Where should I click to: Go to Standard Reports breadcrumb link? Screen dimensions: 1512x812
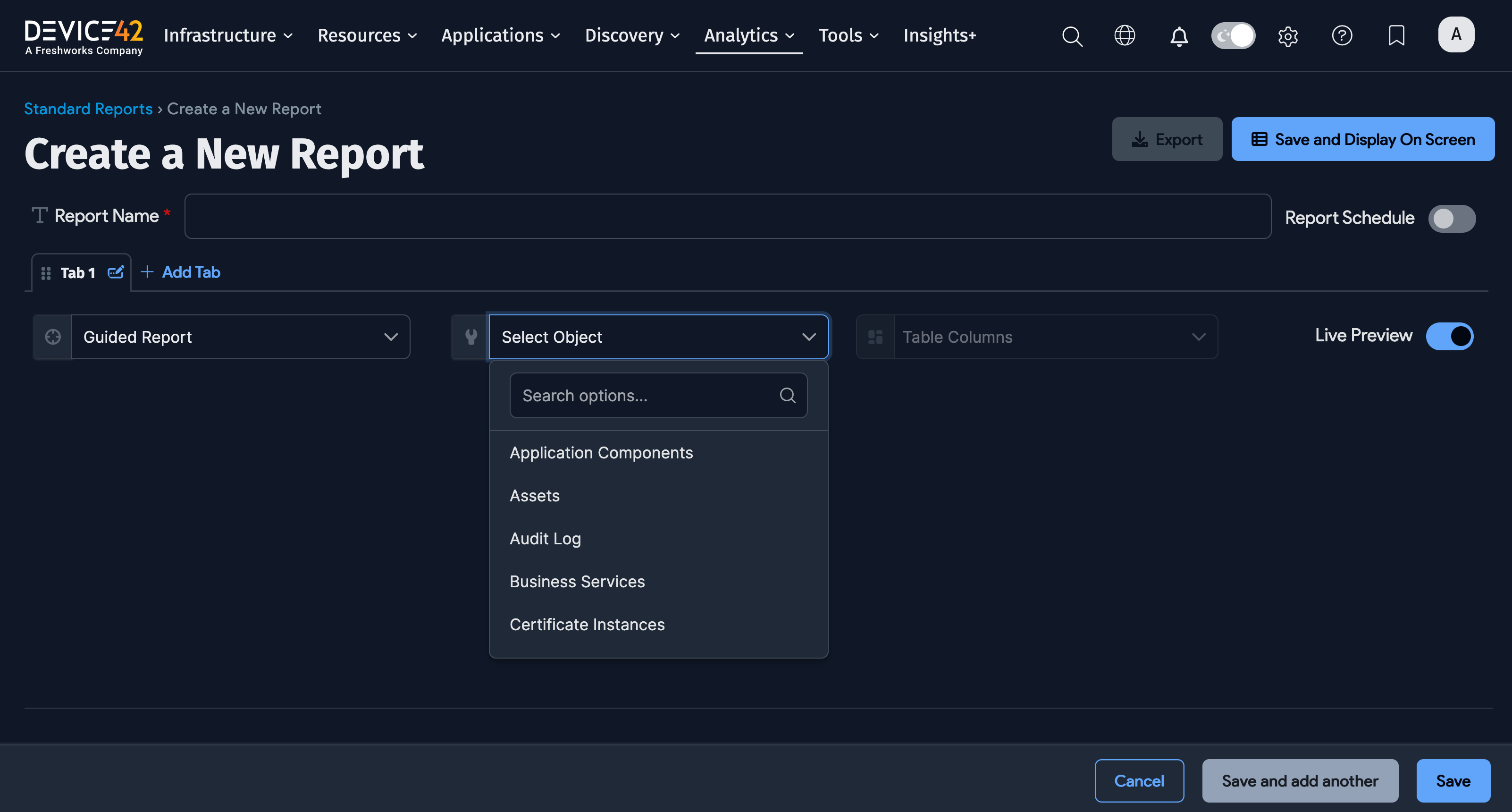88,109
